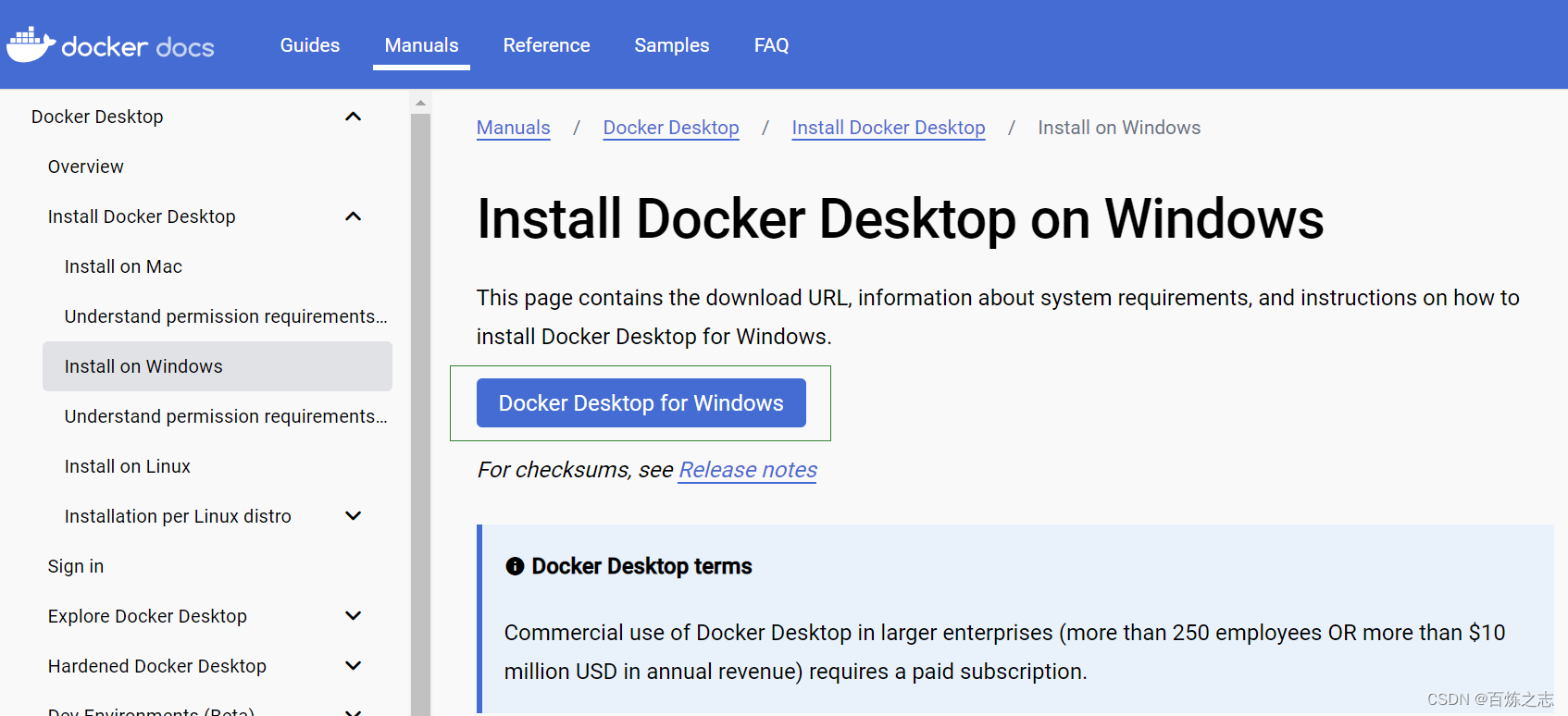Open Install Docker Desktop sidebar heading

[142, 216]
